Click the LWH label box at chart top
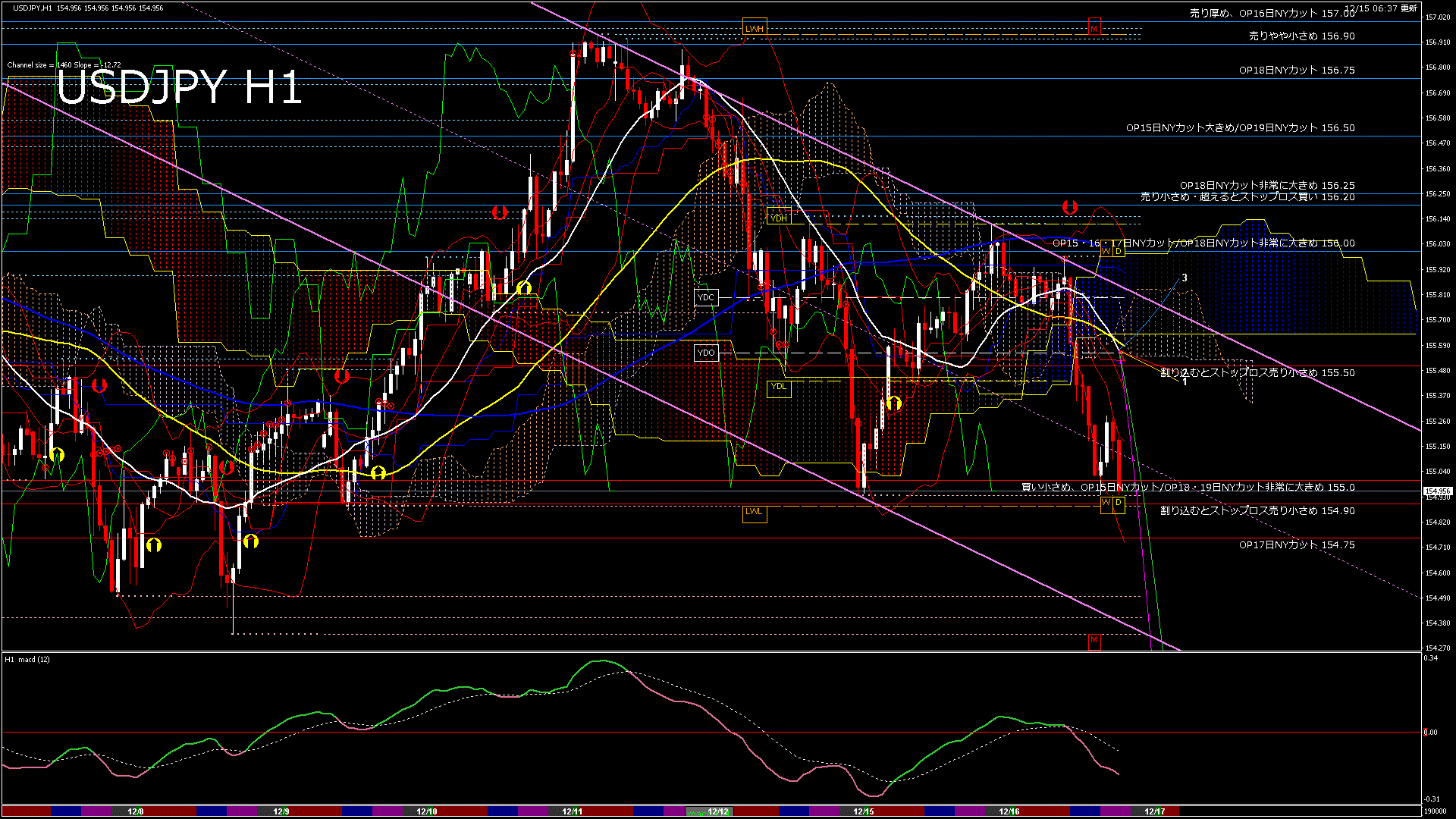Viewport: 1456px width, 819px height. tap(755, 27)
